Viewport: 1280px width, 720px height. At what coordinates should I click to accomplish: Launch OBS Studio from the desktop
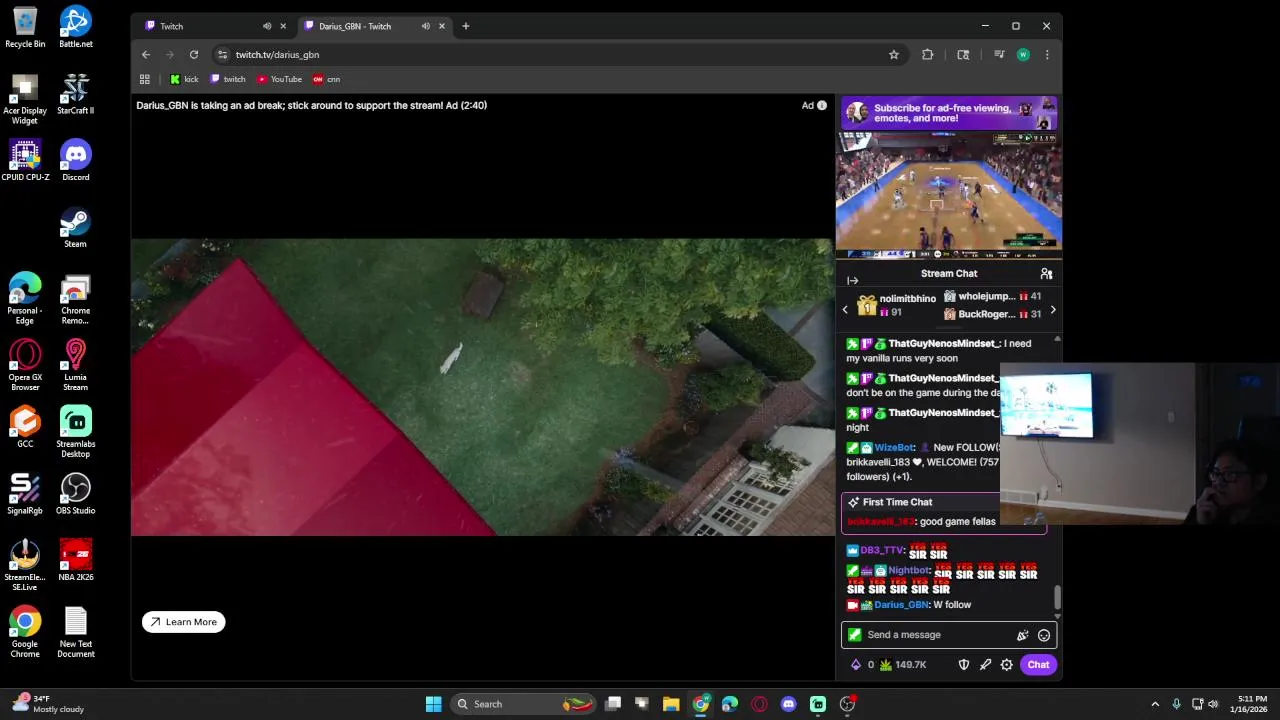pyautogui.click(x=75, y=494)
